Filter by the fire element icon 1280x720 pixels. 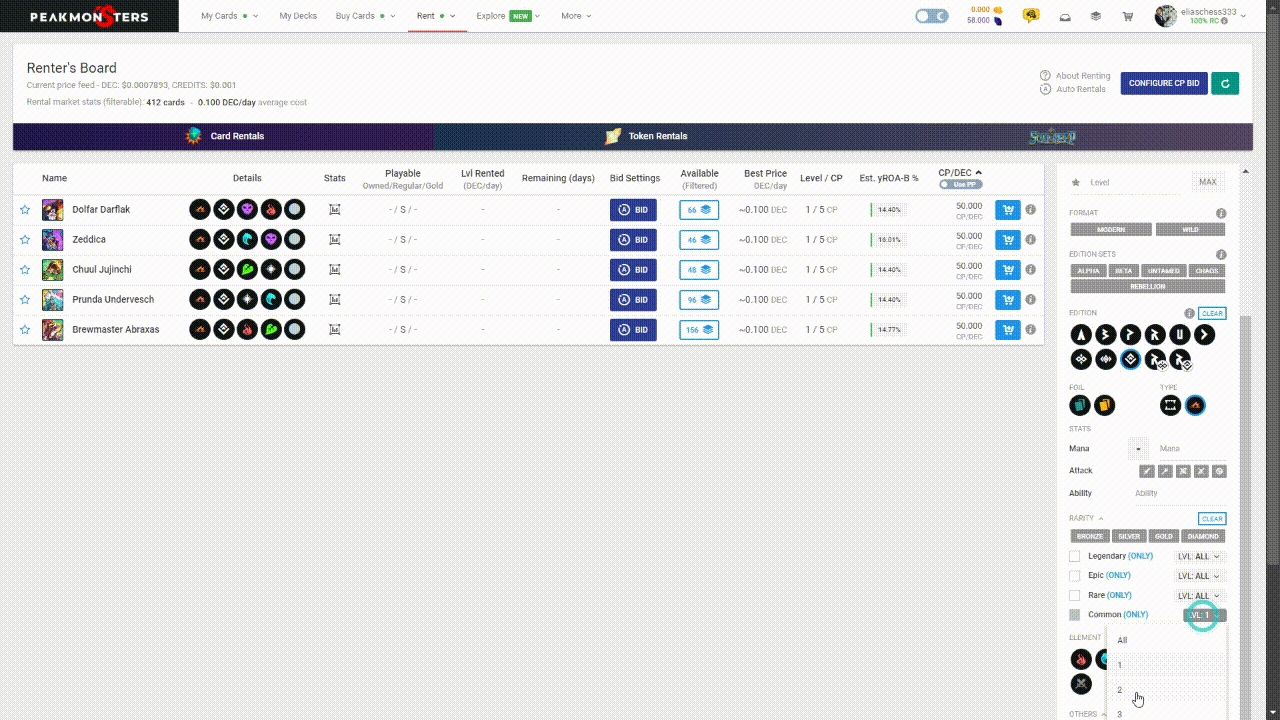(1081, 659)
